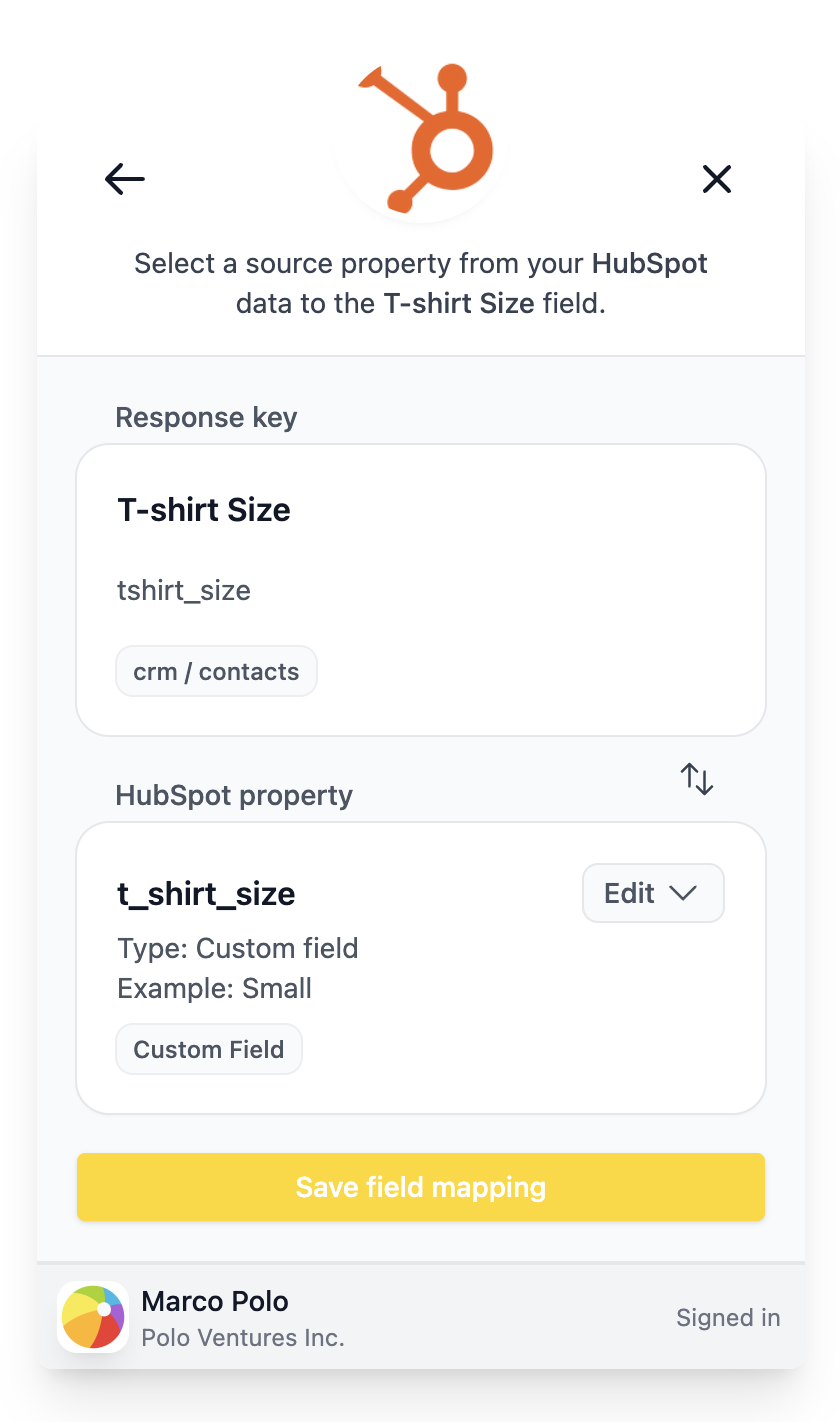The image size is (840, 1422).
Task: Click the Response key section label
Action: 207,417
